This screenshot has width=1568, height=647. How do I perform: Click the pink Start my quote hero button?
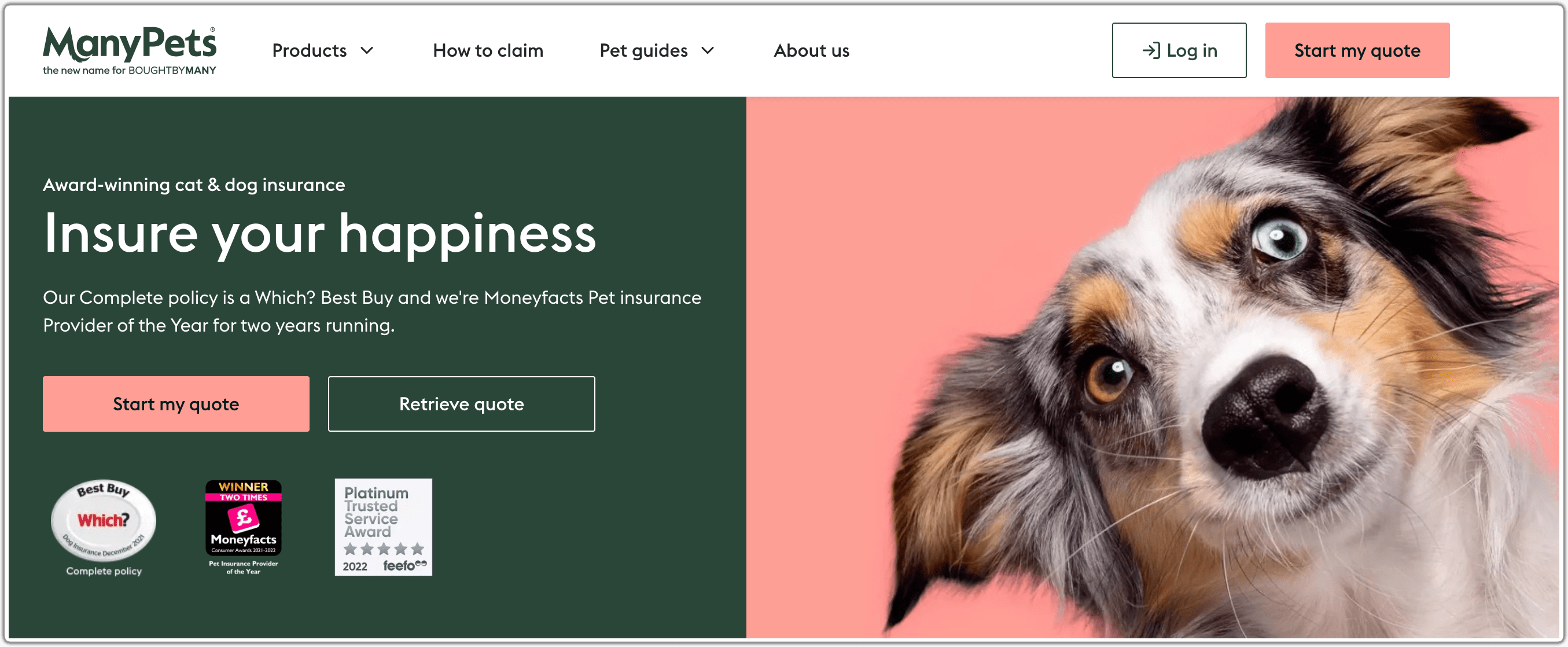point(175,403)
